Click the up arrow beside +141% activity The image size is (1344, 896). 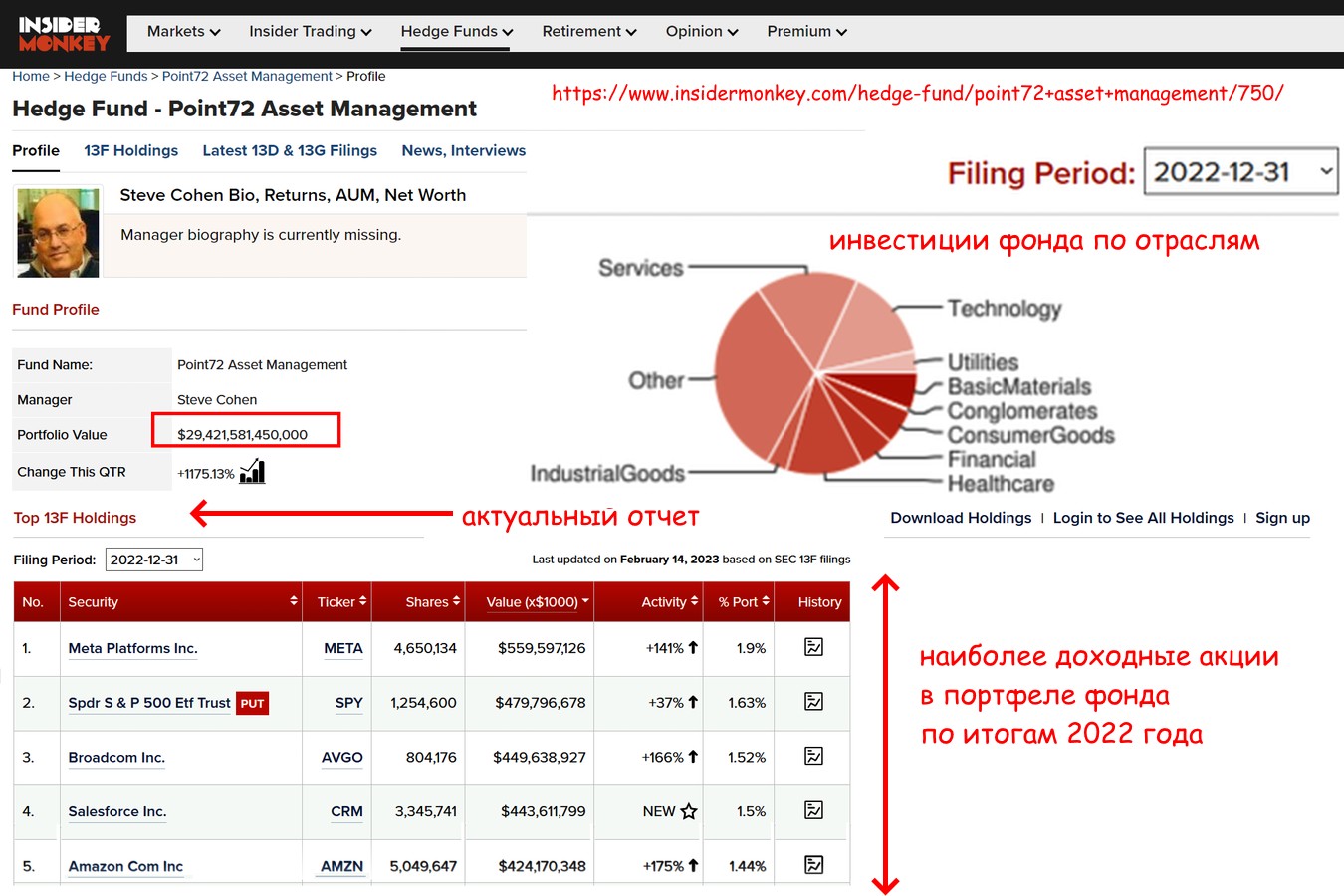(693, 647)
